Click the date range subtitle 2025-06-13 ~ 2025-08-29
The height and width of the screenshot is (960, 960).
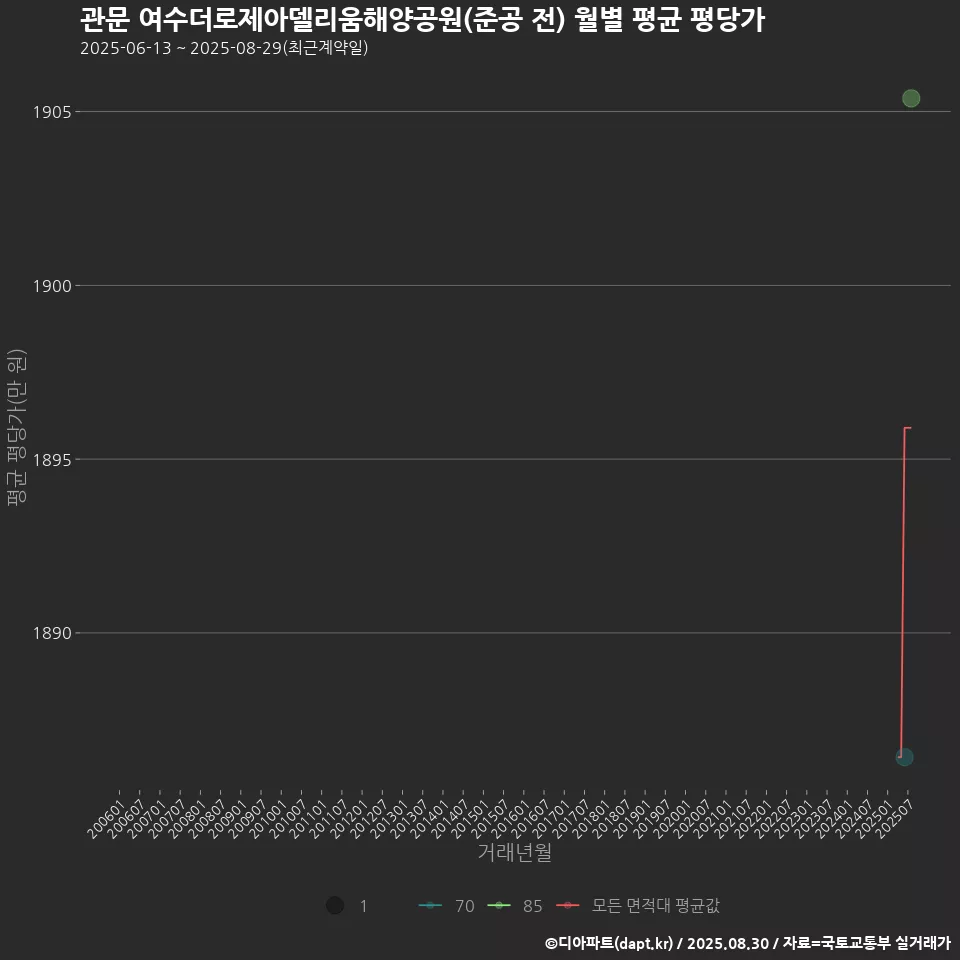click(x=181, y=48)
